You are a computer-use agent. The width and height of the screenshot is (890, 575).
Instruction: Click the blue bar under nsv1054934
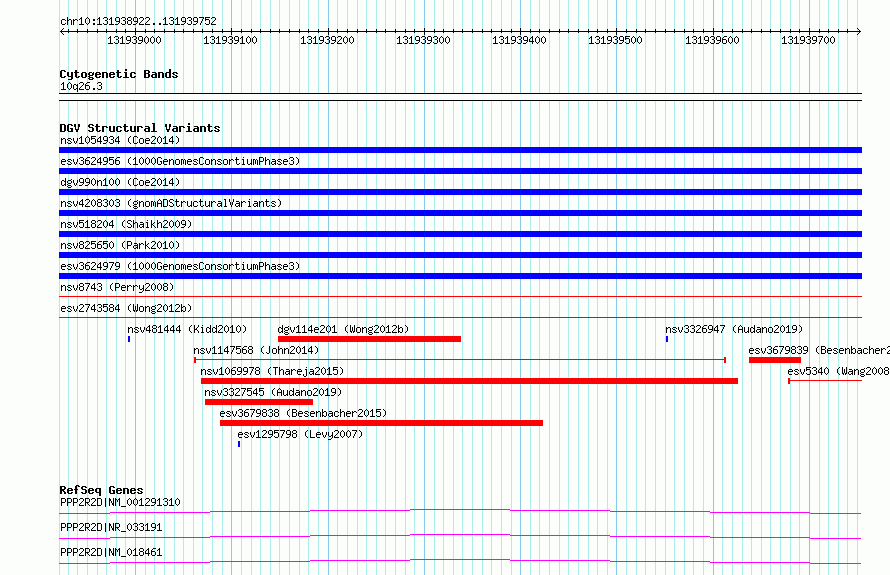460,150
